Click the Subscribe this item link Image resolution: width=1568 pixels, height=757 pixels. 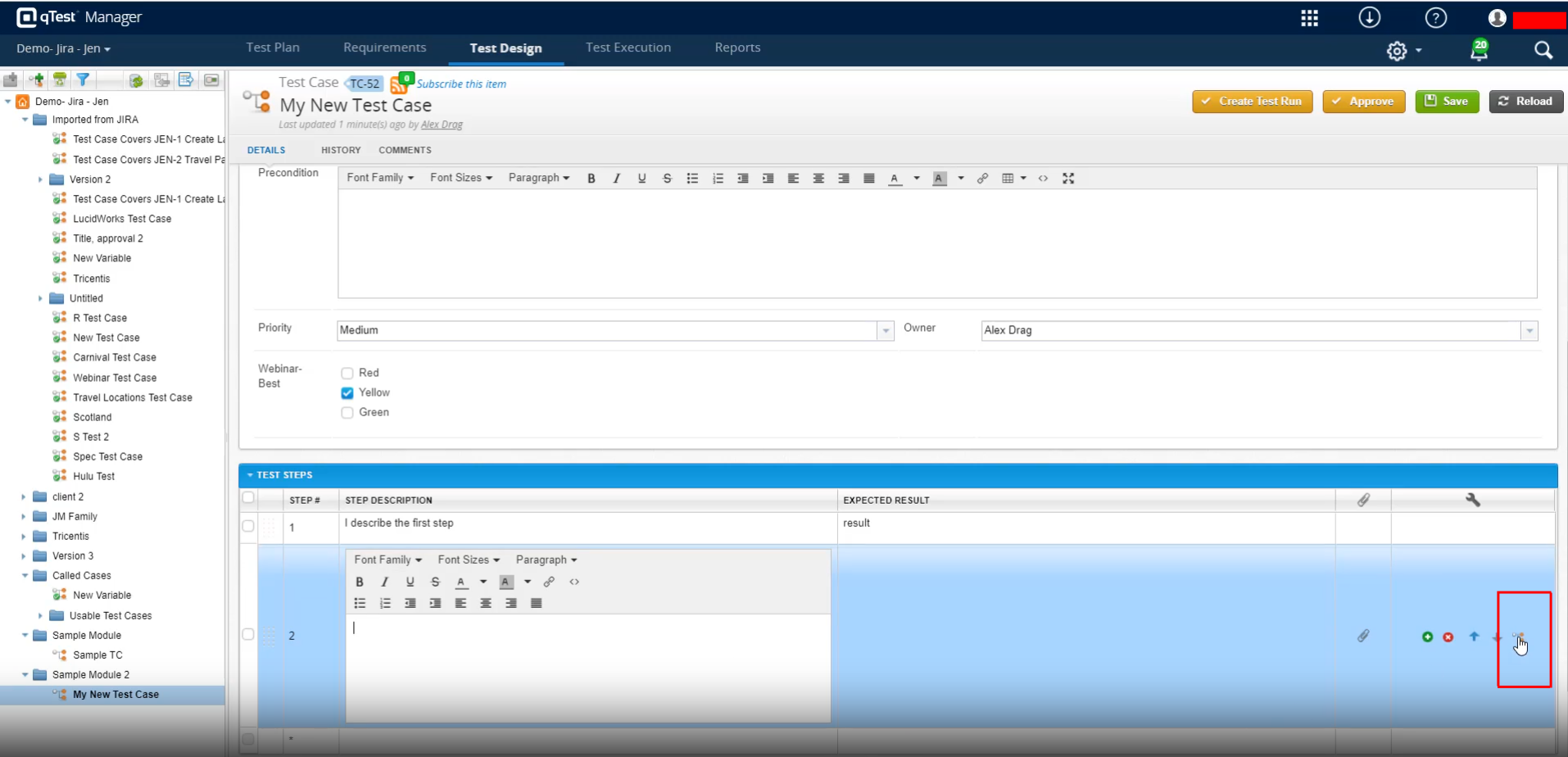(461, 84)
